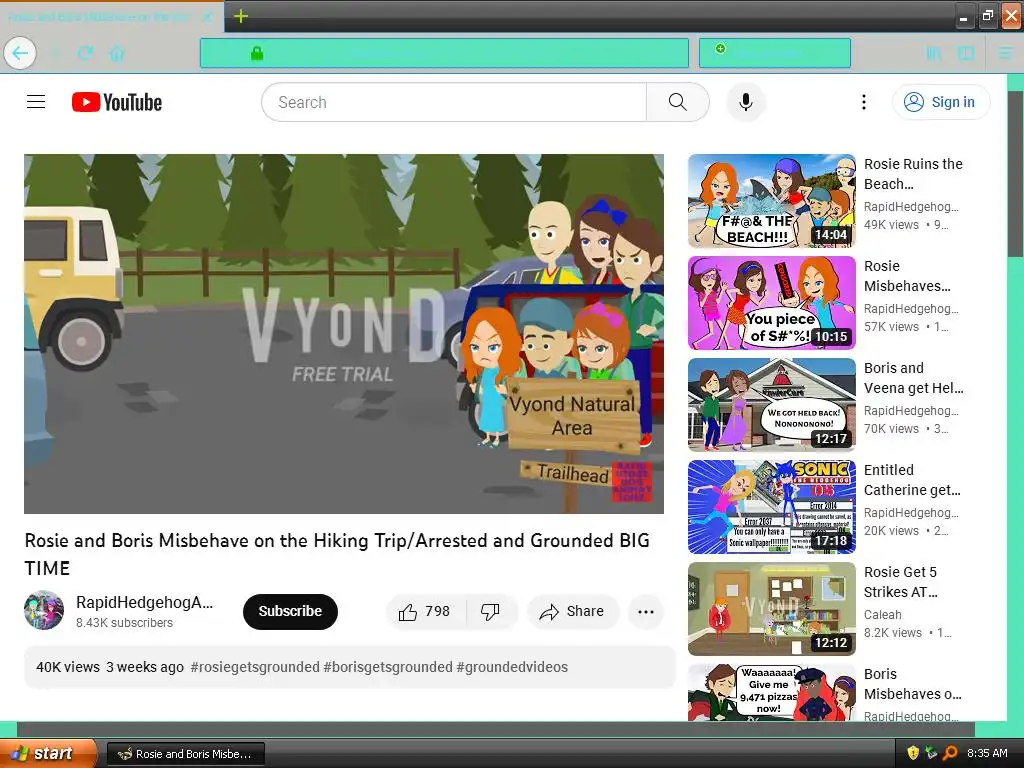1024x768 pixels.
Task: Play the main video player
Action: [x=344, y=334]
